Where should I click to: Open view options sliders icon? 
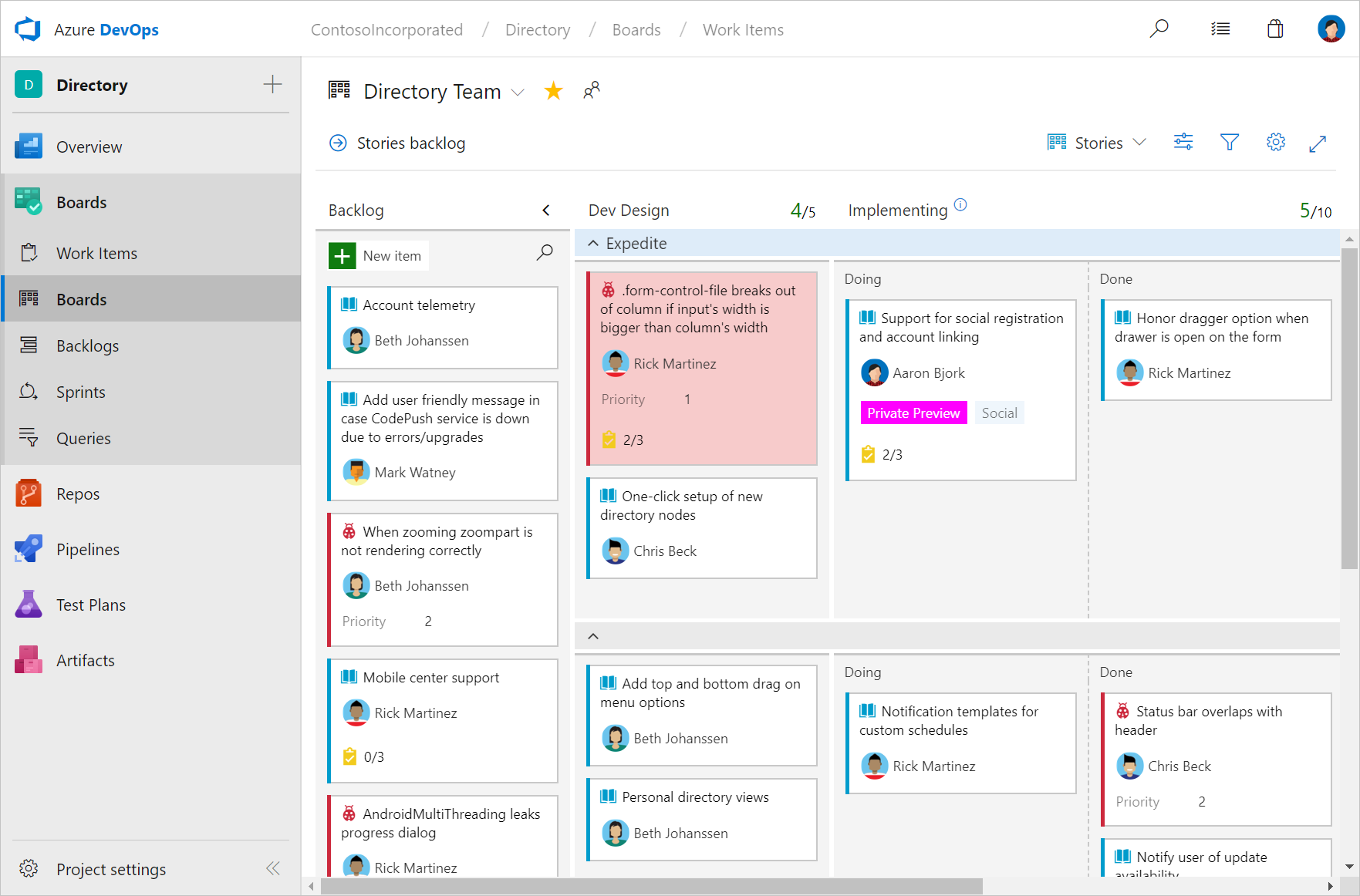click(1183, 143)
